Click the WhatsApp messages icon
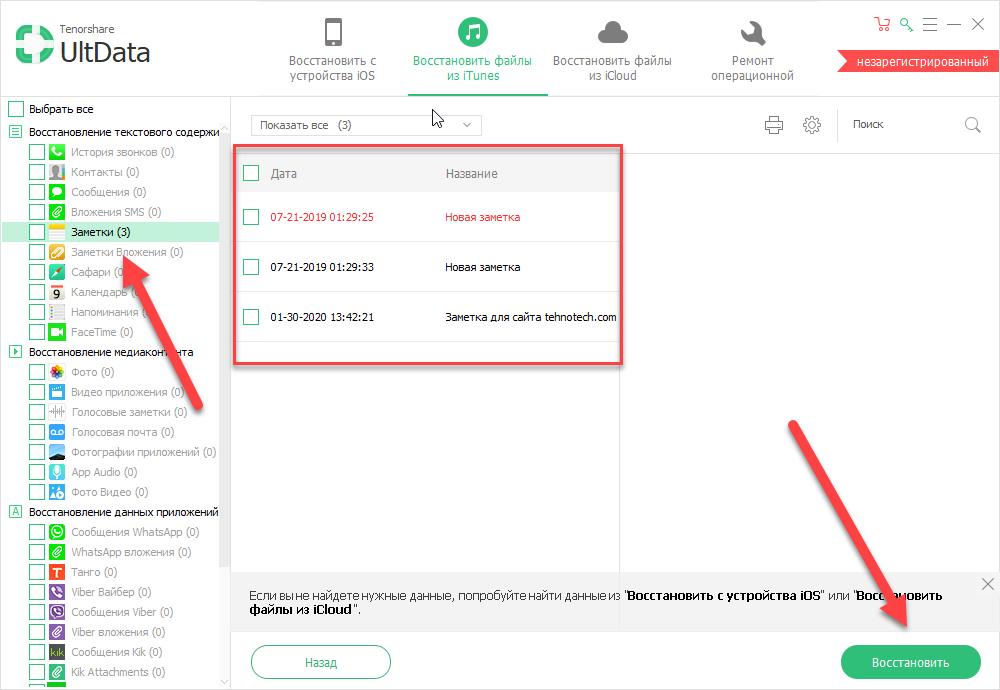Screen dimensions: 1000x690 tap(57, 532)
